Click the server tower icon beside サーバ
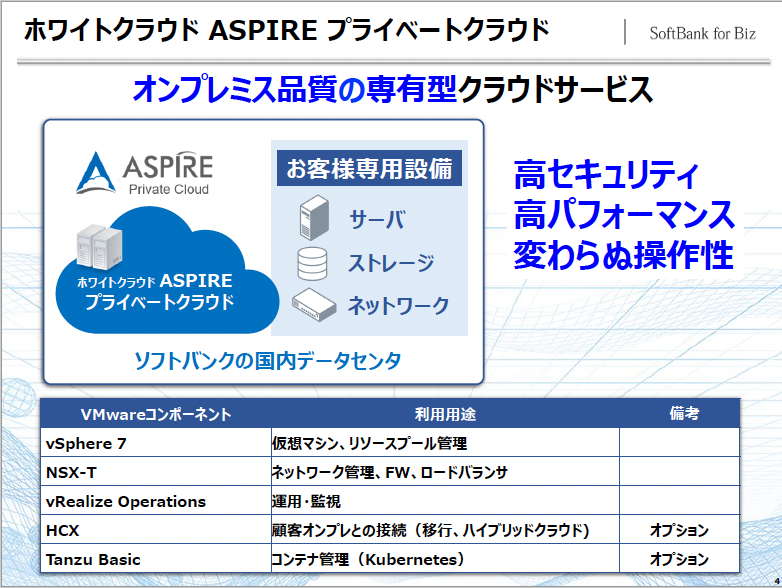The width and height of the screenshot is (782, 588). pos(314,218)
